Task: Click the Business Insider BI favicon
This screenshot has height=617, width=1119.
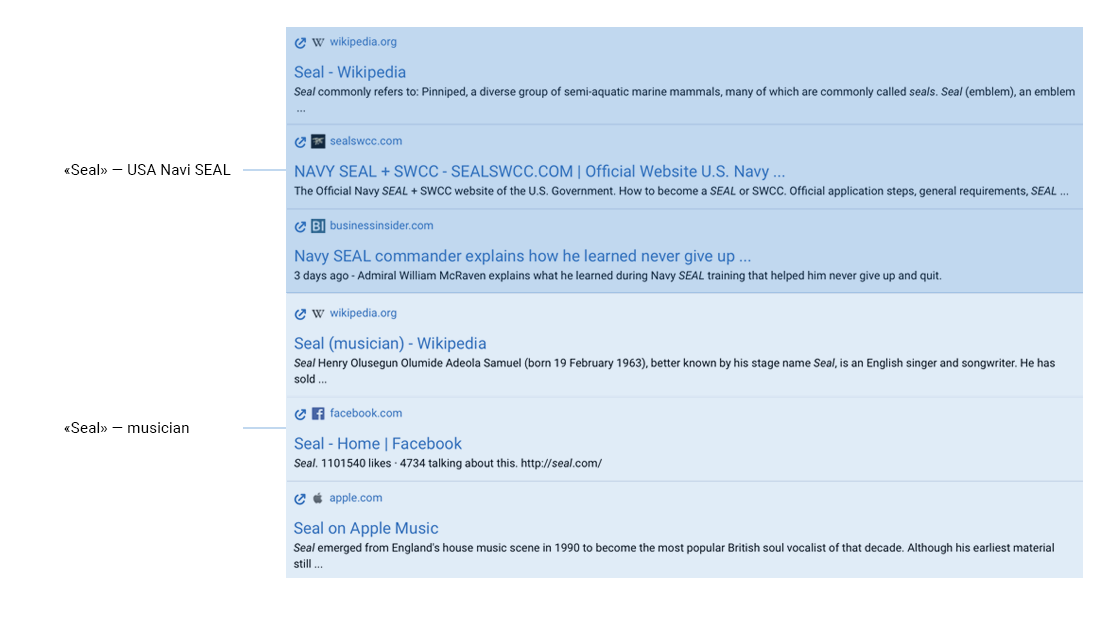Action: (x=318, y=226)
